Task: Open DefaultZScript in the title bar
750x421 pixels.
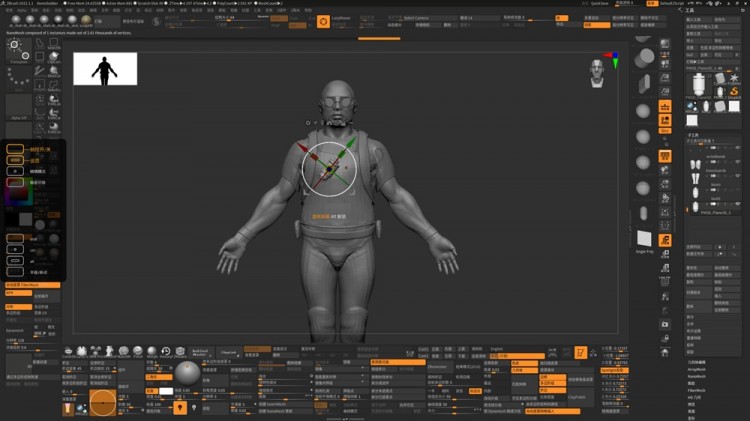Action: [x=672, y=3]
